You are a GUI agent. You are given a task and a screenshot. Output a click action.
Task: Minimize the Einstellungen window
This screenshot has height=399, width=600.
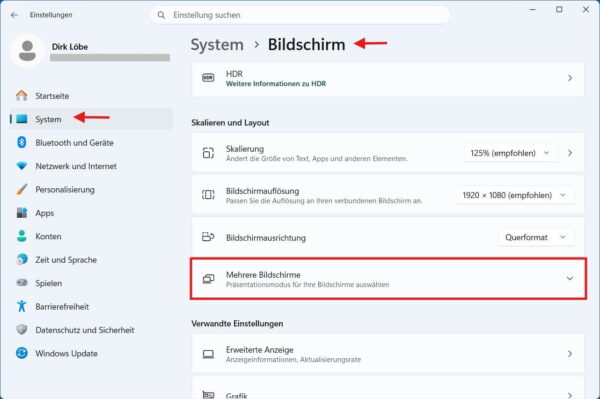click(x=532, y=10)
